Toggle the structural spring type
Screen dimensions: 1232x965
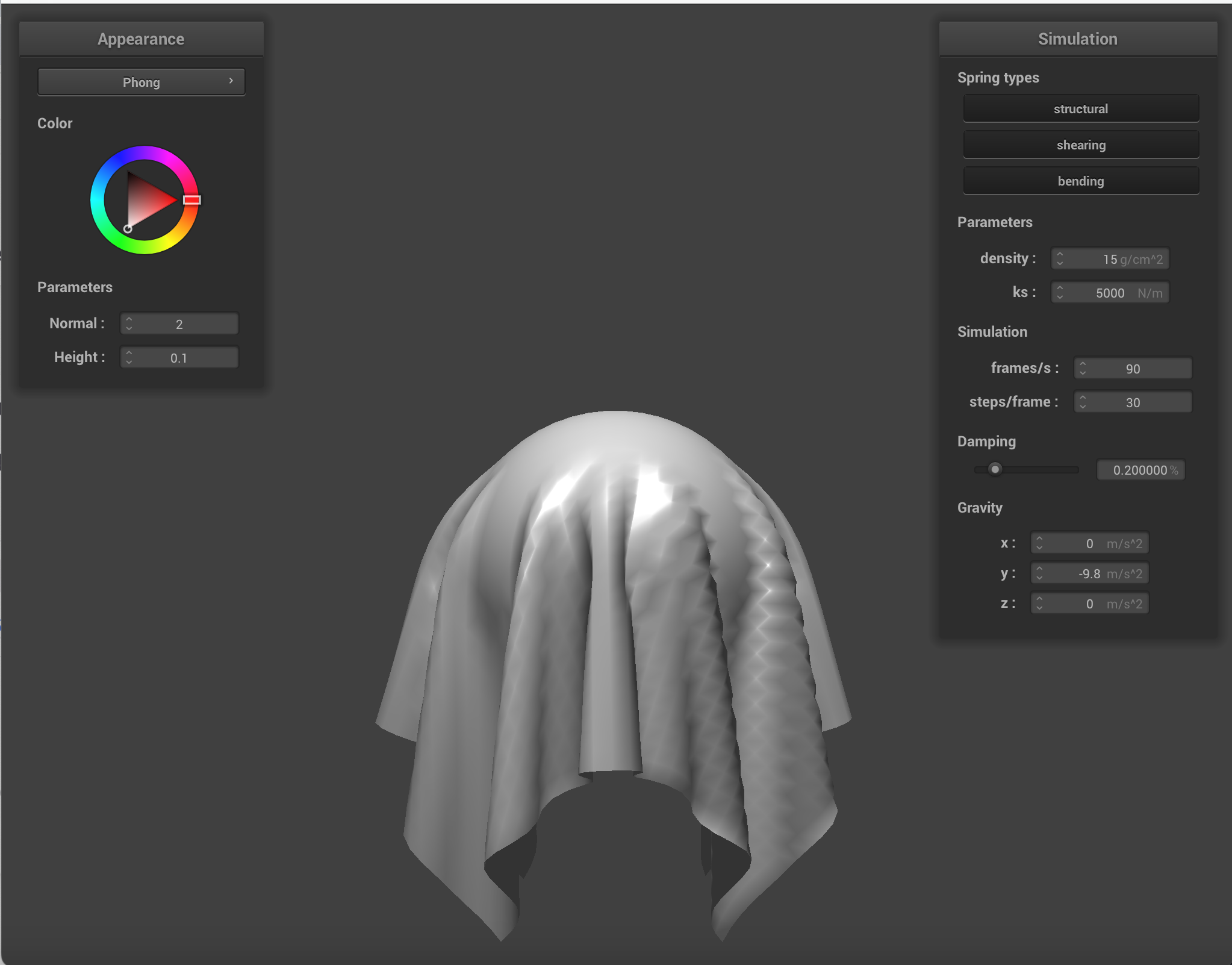coord(1081,109)
